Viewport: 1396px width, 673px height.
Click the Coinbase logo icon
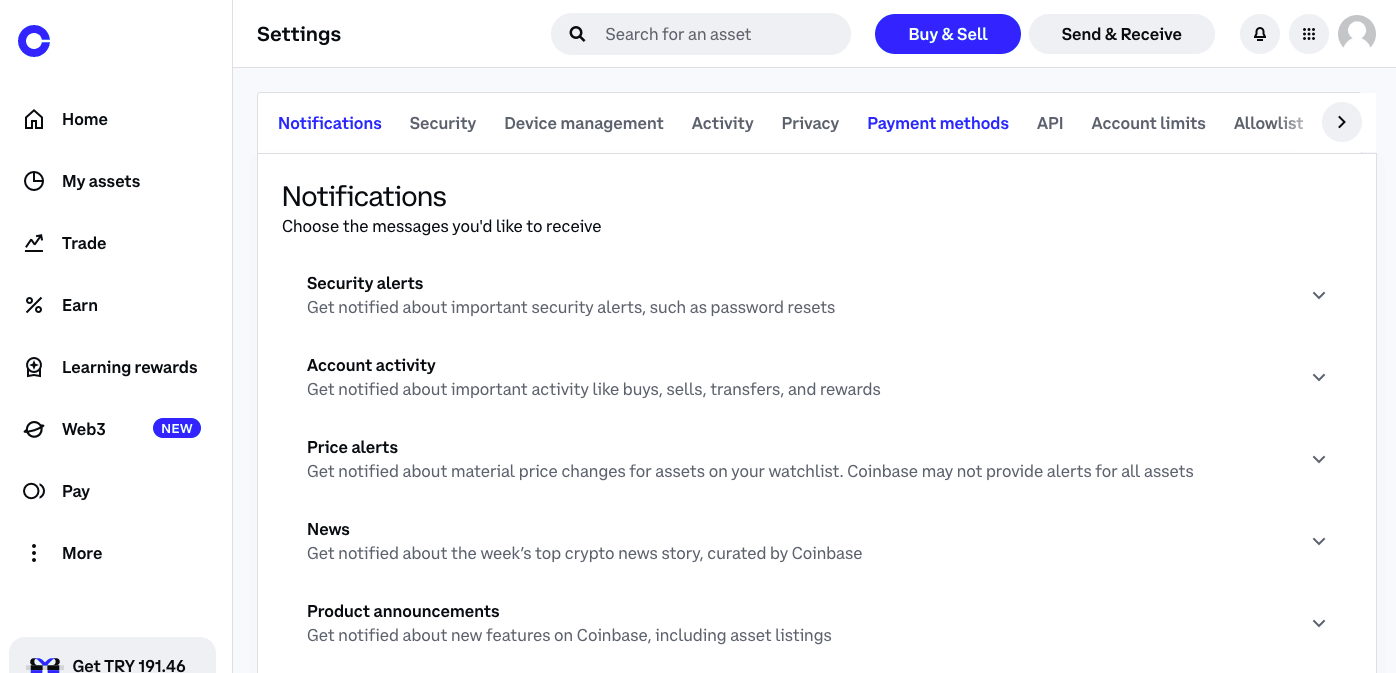[x=34, y=41]
